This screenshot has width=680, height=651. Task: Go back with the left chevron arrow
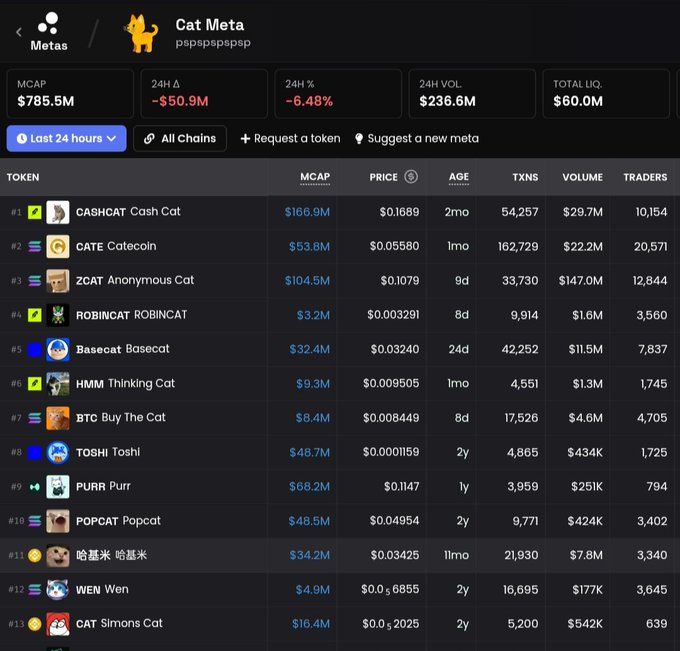(19, 32)
